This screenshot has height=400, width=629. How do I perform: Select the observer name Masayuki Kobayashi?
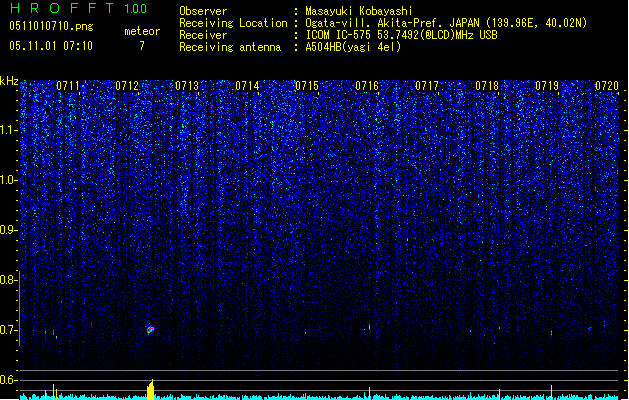click(359, 11)
